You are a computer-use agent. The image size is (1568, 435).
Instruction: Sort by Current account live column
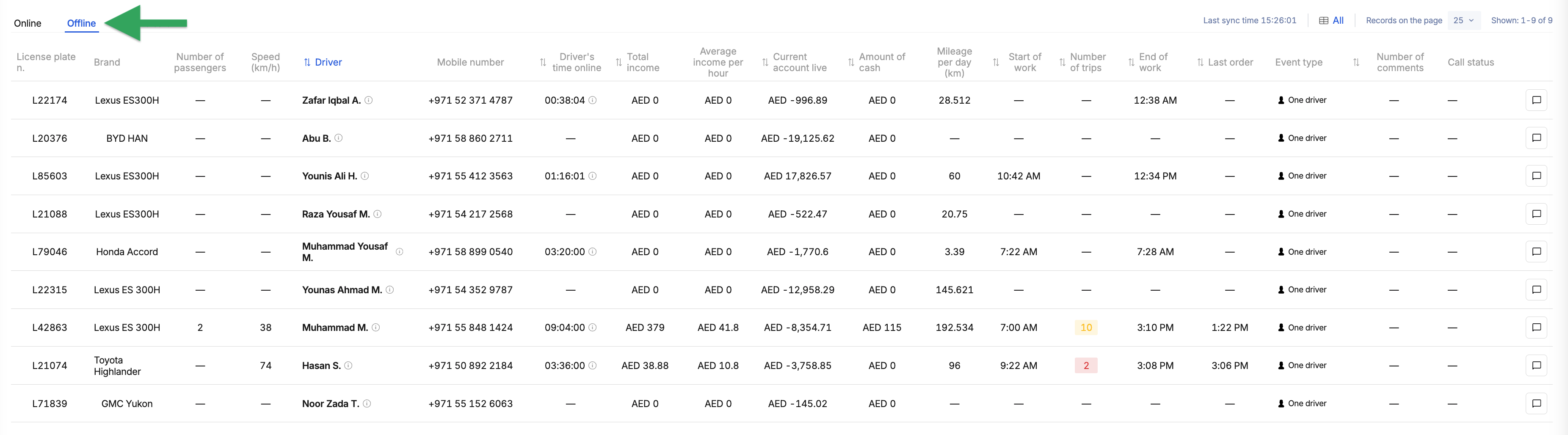tap(766, 62)
